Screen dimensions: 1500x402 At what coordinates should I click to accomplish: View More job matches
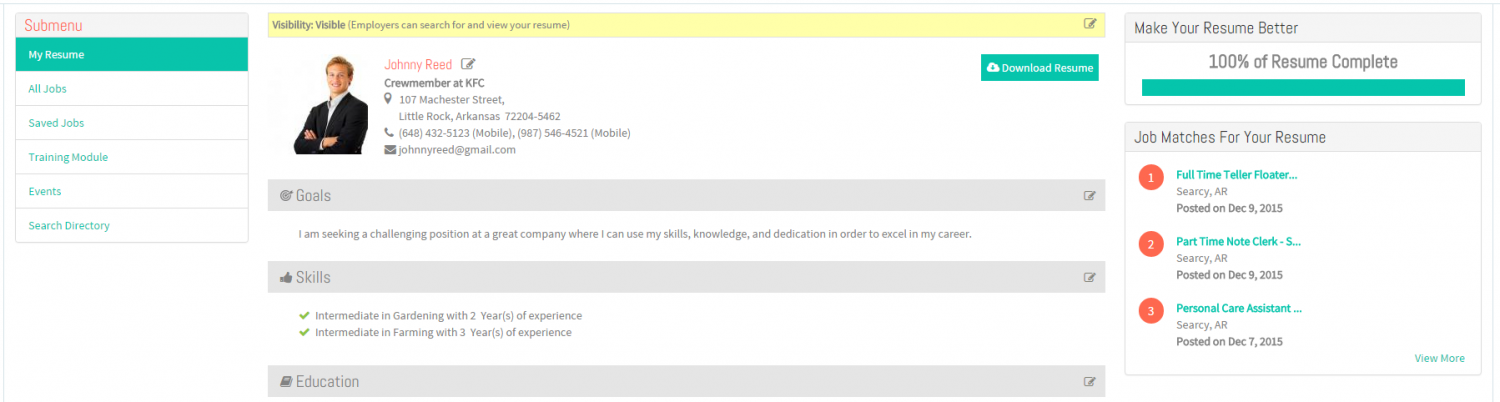1439,358
